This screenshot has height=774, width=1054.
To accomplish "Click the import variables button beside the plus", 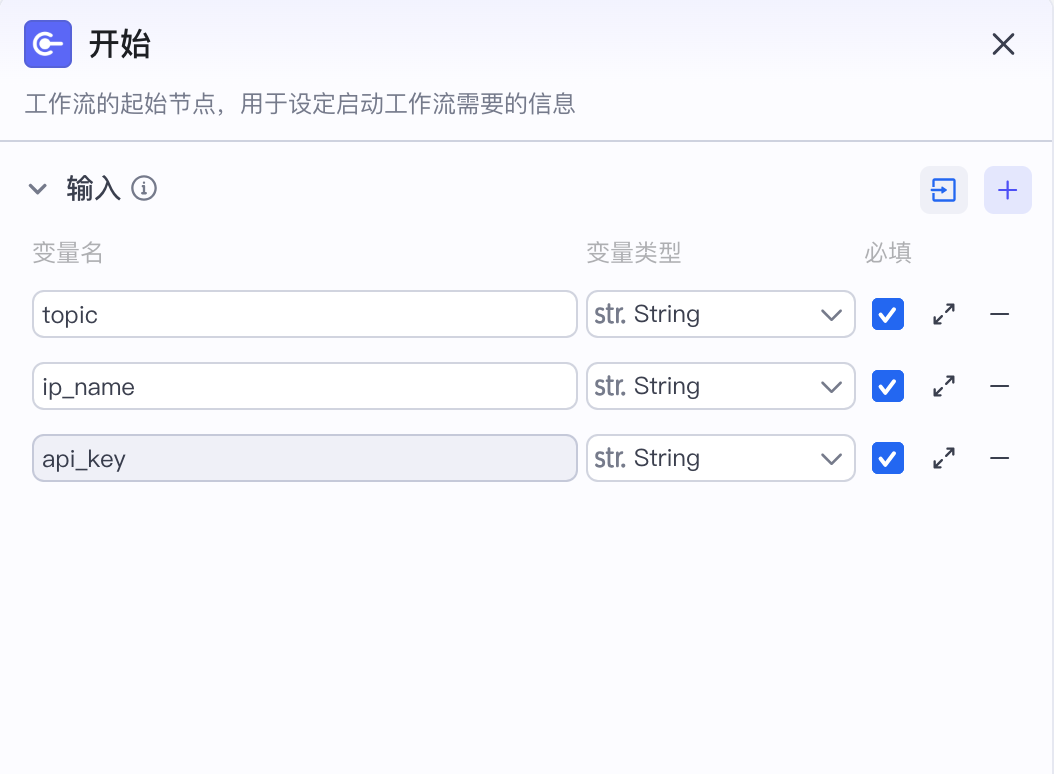I will pos(943,190).
